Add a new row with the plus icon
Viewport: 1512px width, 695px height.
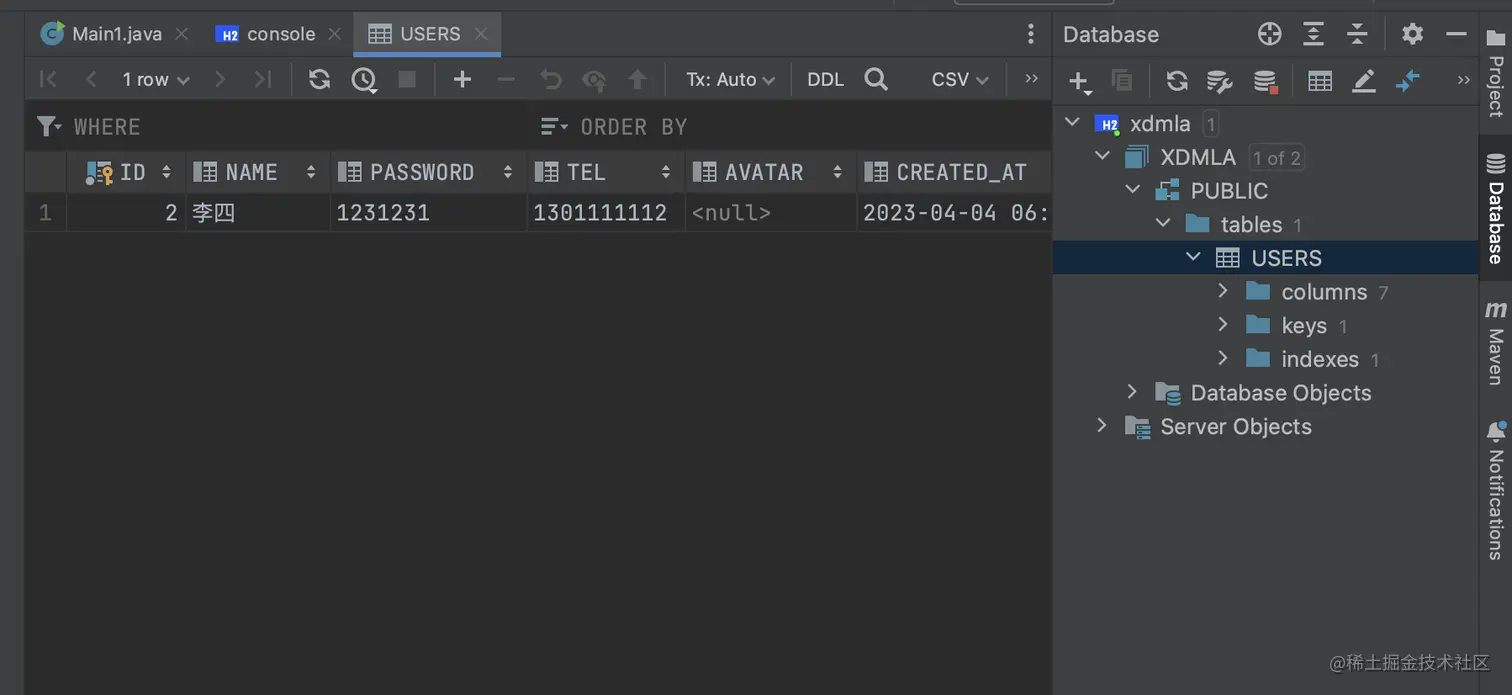(462, 79)
